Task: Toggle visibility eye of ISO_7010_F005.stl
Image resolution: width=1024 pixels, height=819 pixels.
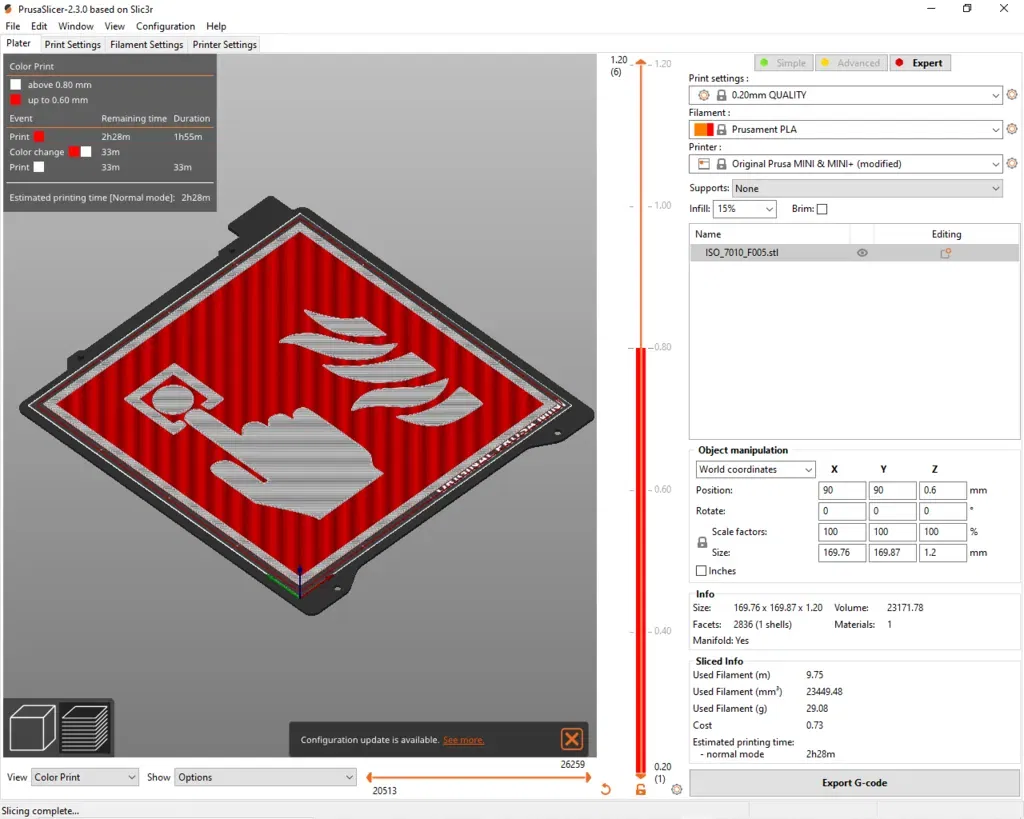Action: coord(862,253)
